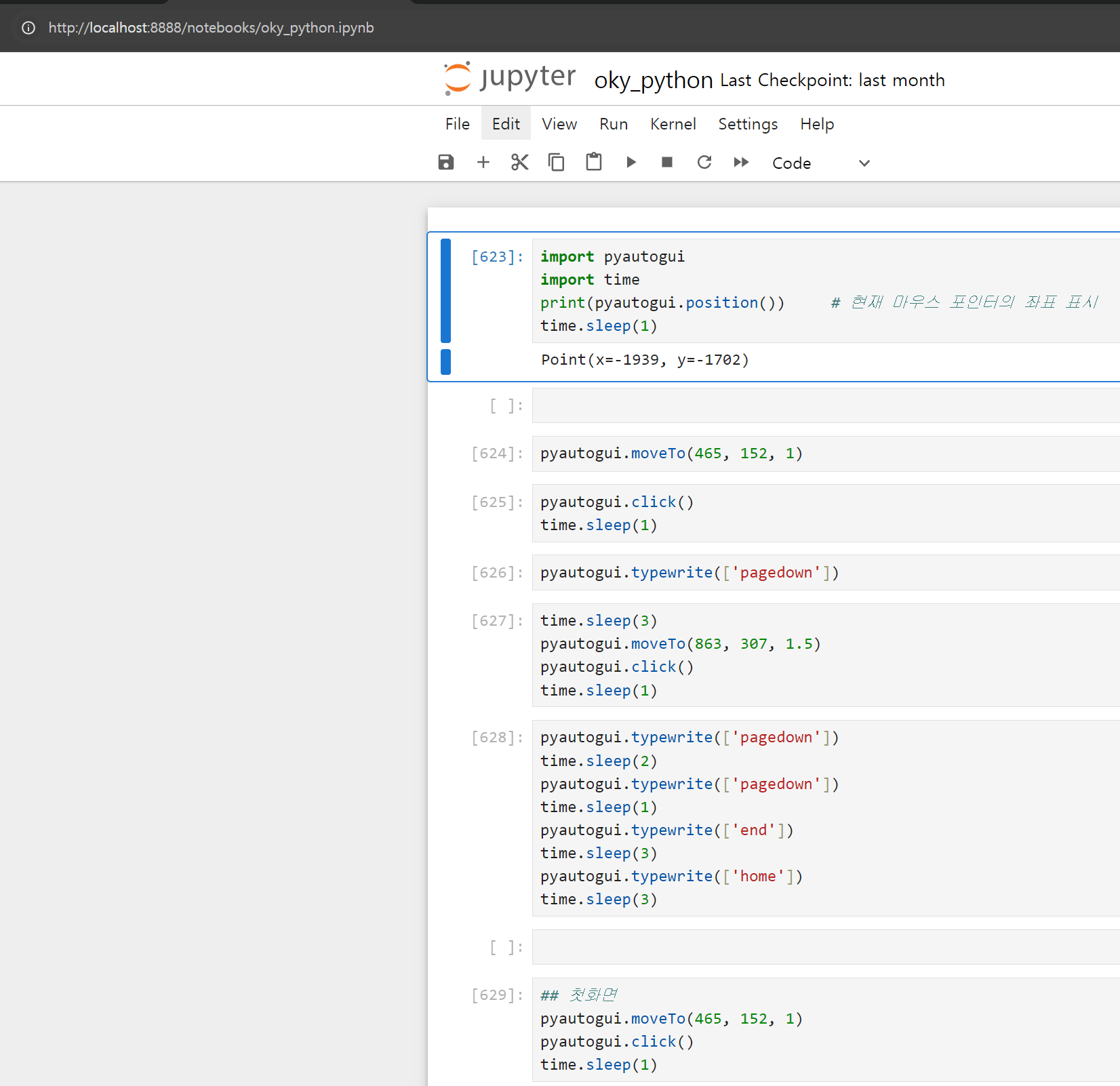Click the [625]: execution prompt
The image size is (1120, 1086).
coord(498,502)
